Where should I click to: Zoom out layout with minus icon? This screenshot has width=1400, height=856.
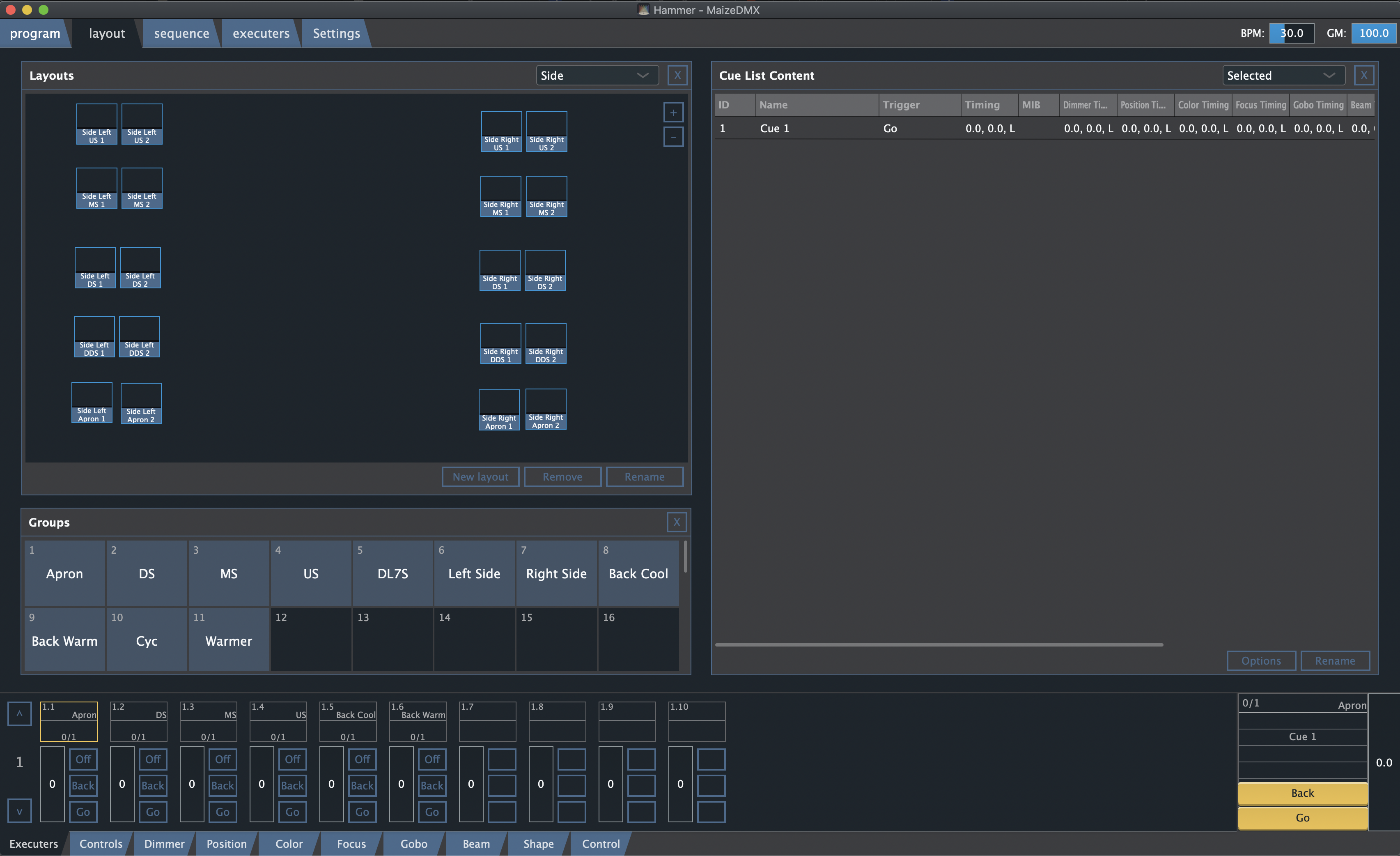tap(673, 137)
